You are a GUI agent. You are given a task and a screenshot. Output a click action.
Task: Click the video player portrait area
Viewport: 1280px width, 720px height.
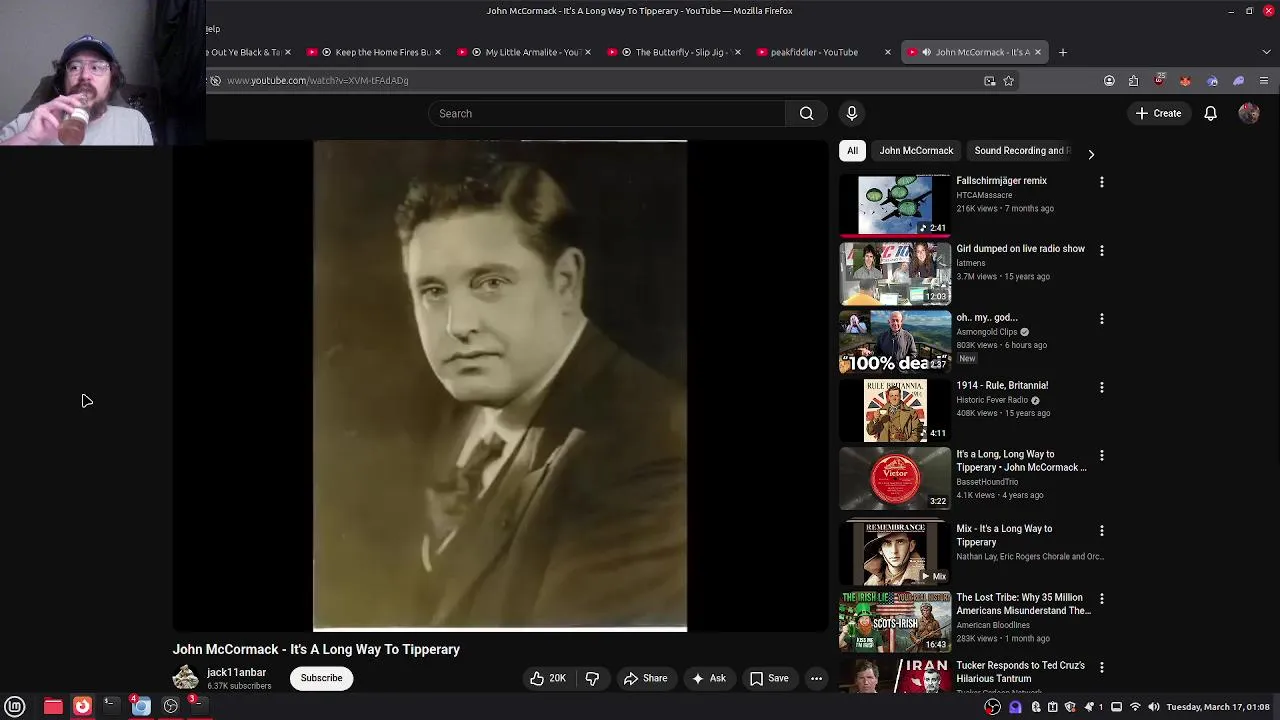coord(500,386)
